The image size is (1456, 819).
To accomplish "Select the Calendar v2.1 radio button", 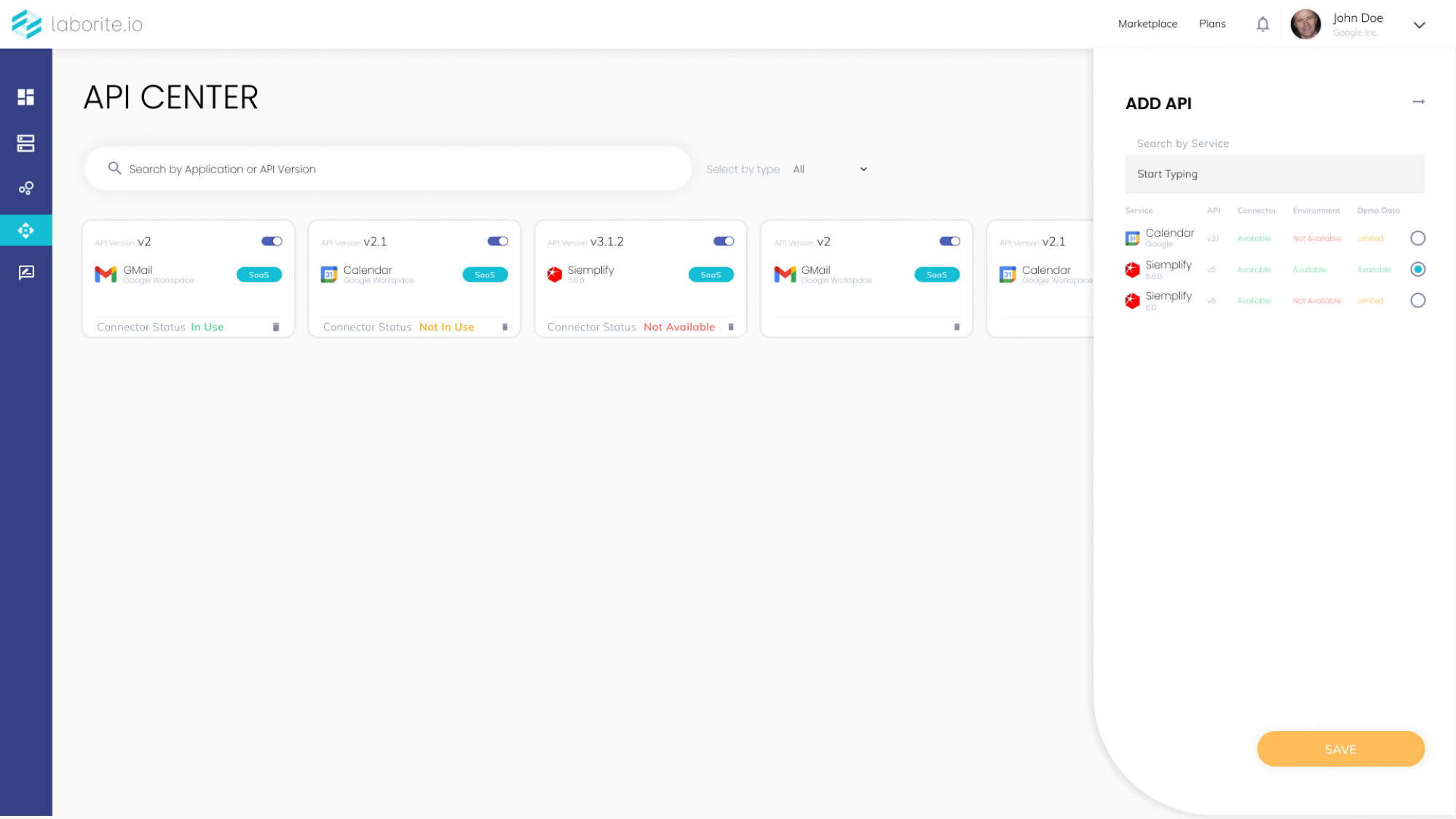I will pyautogui.click(x=1417, y=238).
